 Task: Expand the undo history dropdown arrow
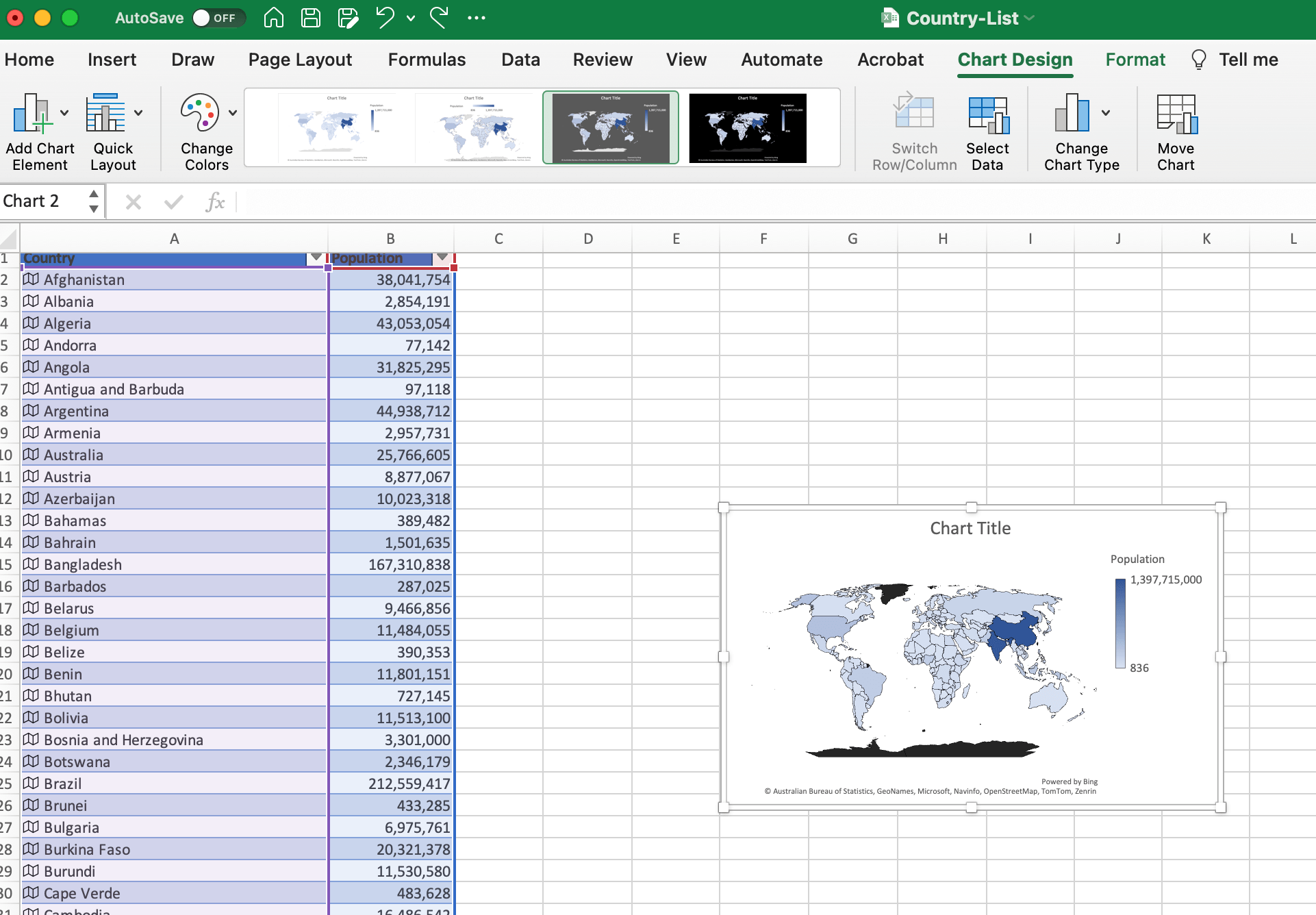pos(411,18)
